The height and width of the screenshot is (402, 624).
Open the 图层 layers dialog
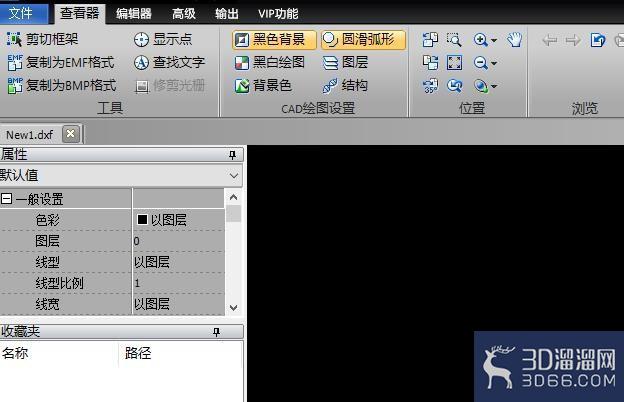point(345,62)
